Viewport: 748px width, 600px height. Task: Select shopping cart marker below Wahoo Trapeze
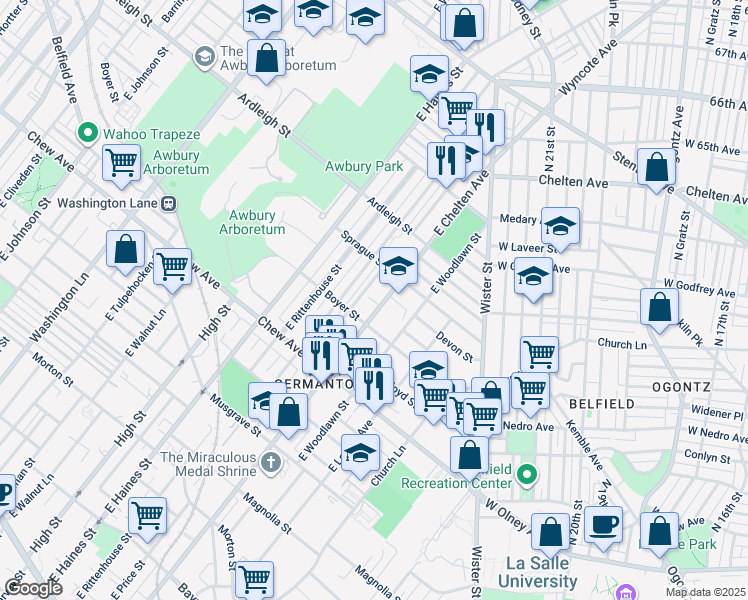pyautogui.click(x=122, y=163)
